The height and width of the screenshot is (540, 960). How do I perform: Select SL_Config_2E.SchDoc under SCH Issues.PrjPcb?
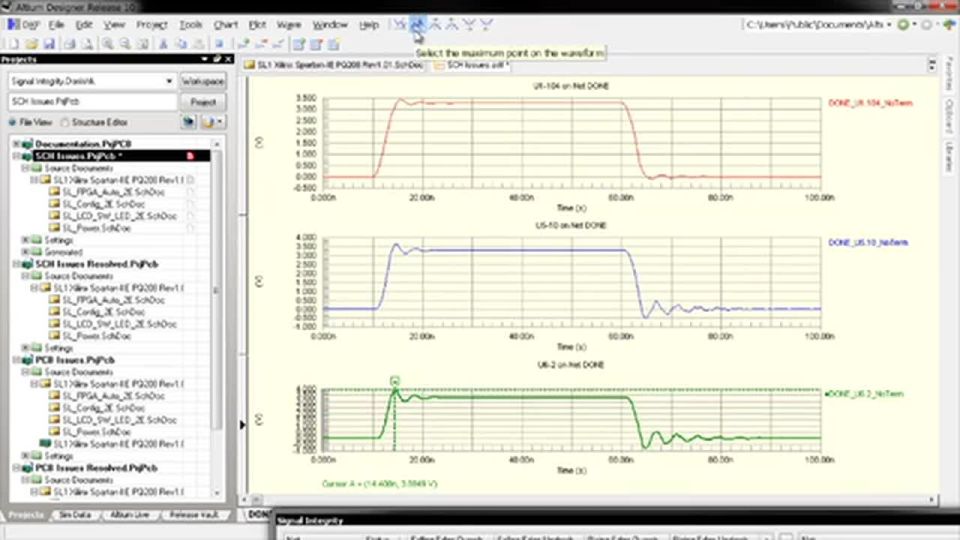103,204
